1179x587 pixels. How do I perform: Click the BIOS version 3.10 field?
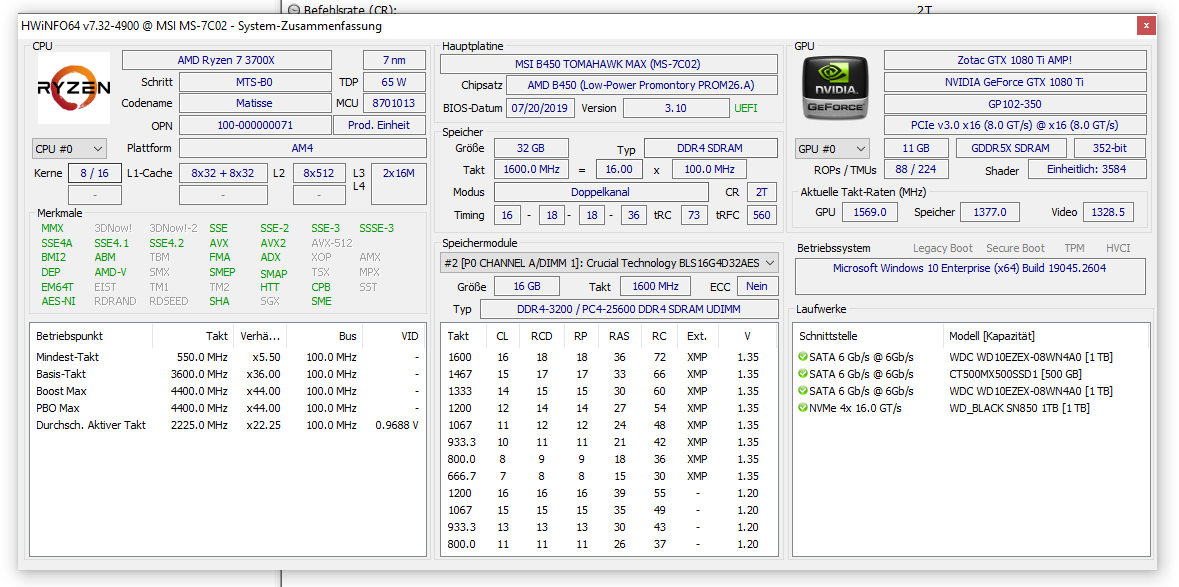pos(676,107)
